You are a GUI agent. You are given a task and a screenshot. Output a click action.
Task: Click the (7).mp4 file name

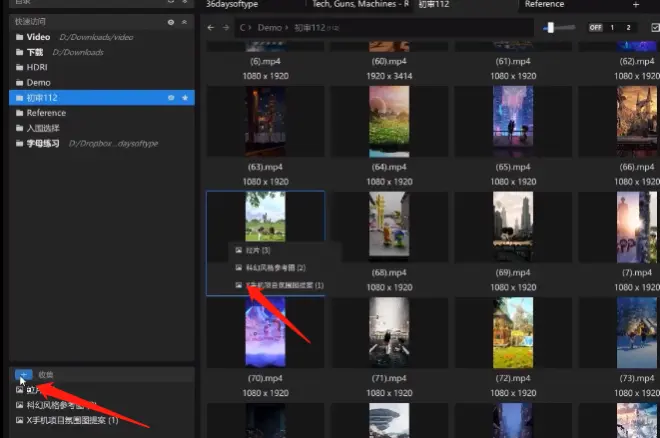click(637, 273)
